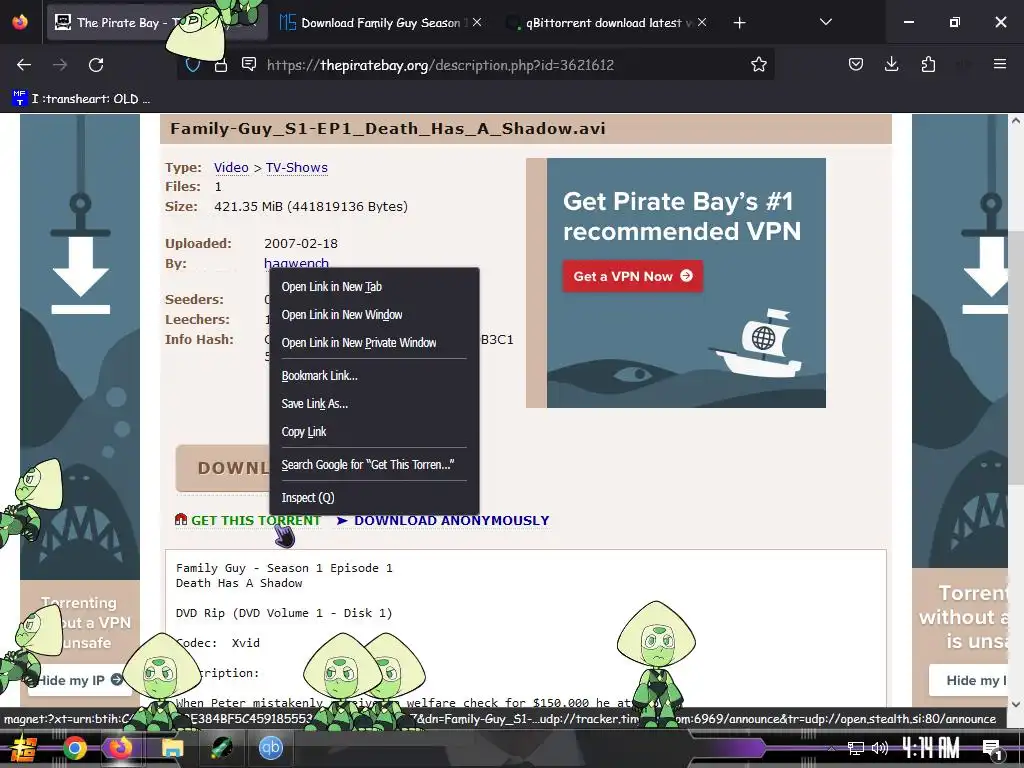The width and height of the screenshot is (1024, 768).
Task: Open the Pocket save icon
Action: 856,64
